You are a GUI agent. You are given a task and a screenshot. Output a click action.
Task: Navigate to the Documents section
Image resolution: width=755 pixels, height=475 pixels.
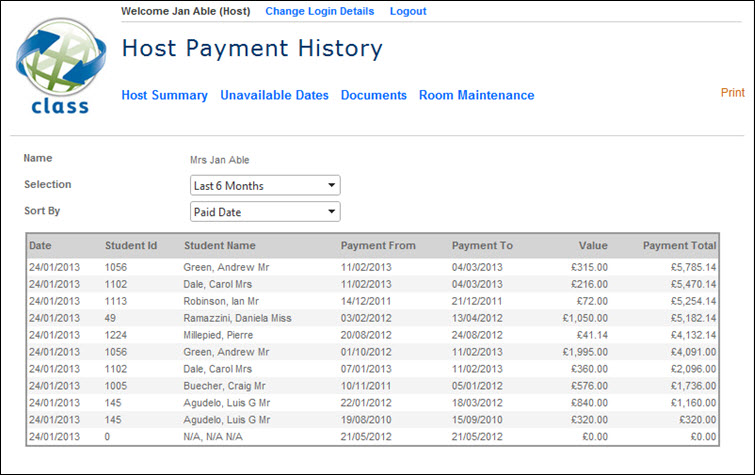coord(373,96)
